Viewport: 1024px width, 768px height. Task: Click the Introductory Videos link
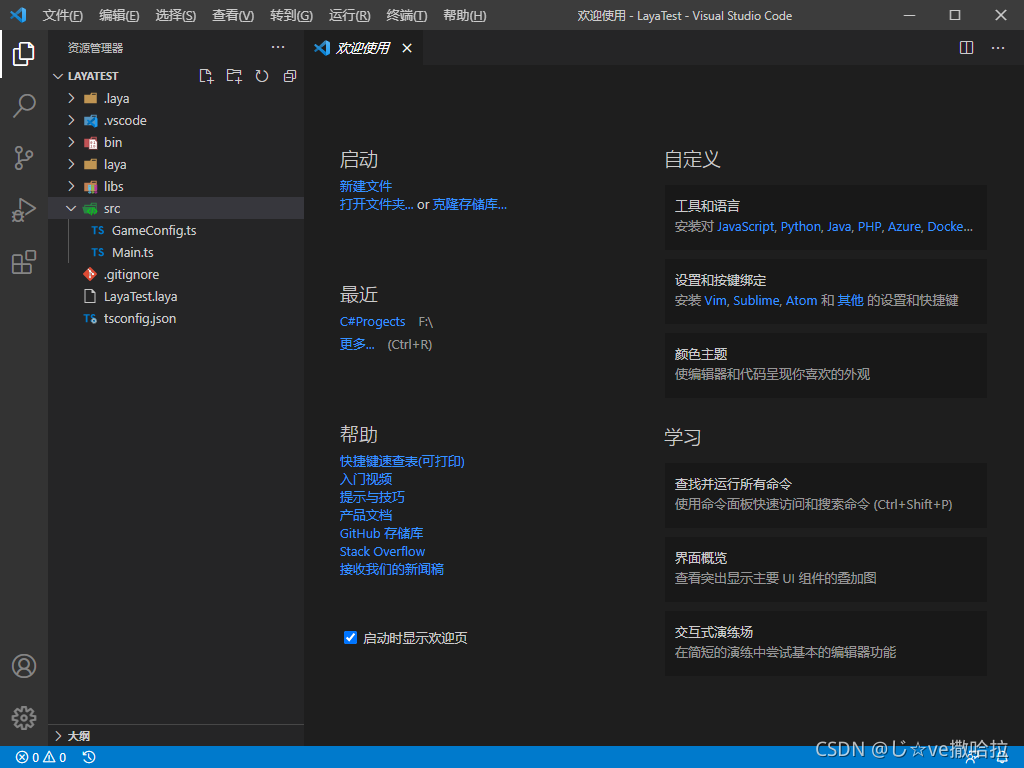click(366, 479)
